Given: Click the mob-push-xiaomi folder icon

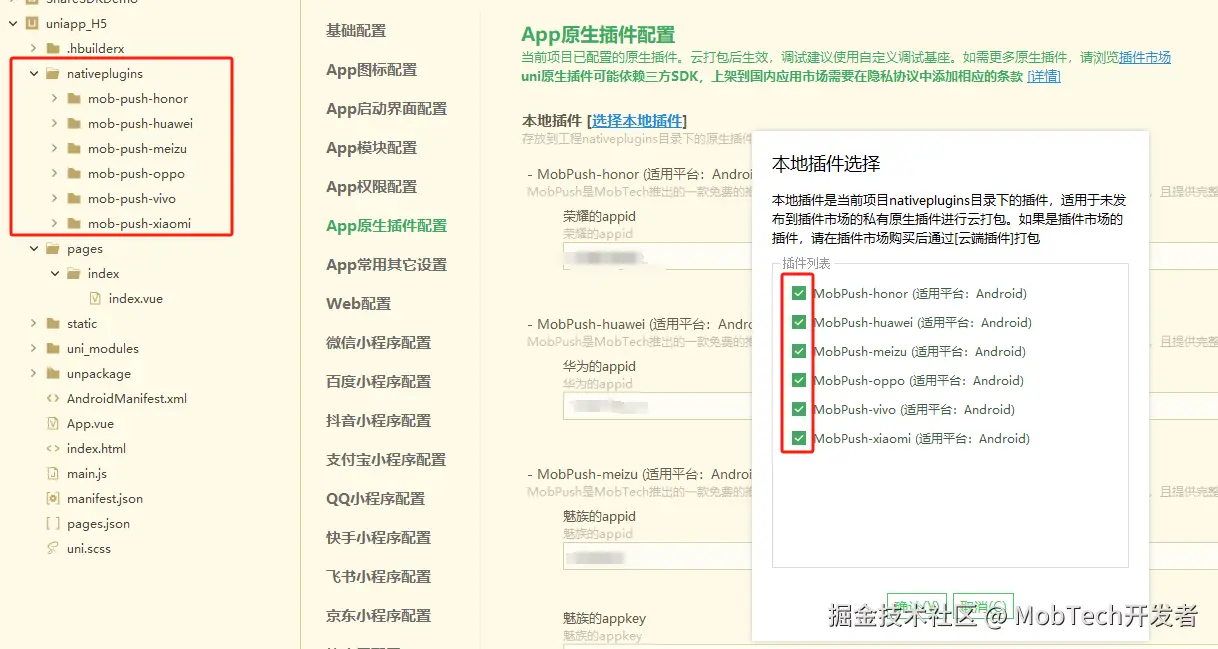Looking at the screenshot, I should [74, 223].
